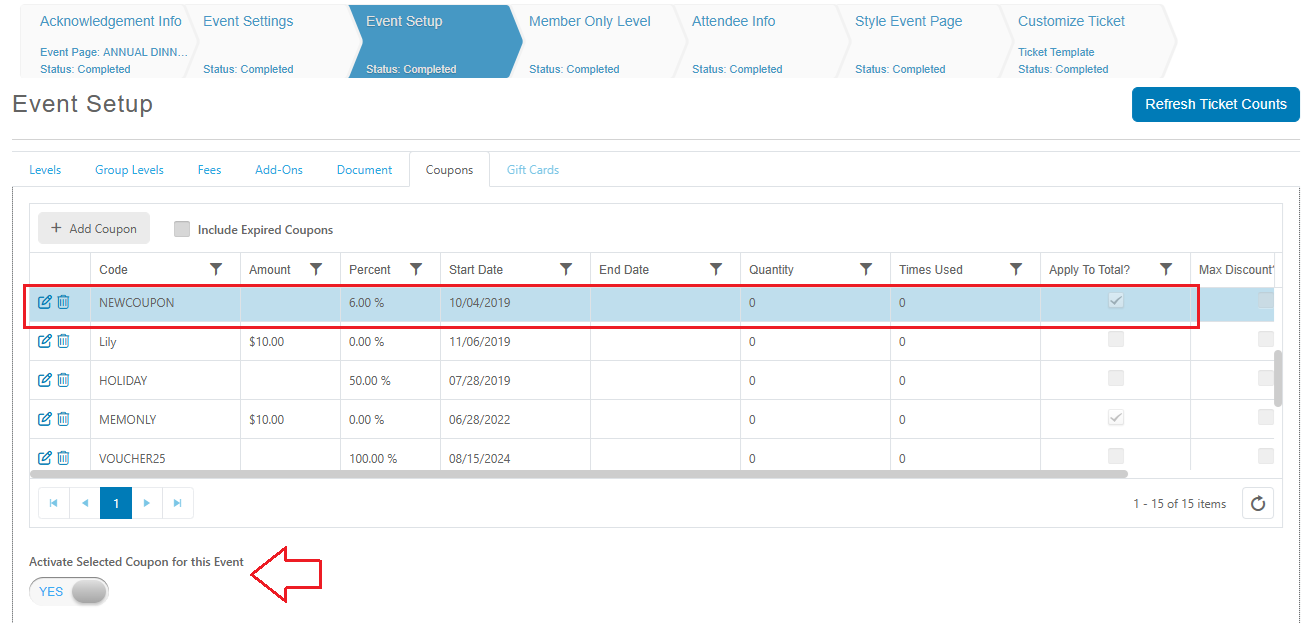Click the 50.00 % percent cell
Screen dimensions: 1308x623
click(391, 380)
